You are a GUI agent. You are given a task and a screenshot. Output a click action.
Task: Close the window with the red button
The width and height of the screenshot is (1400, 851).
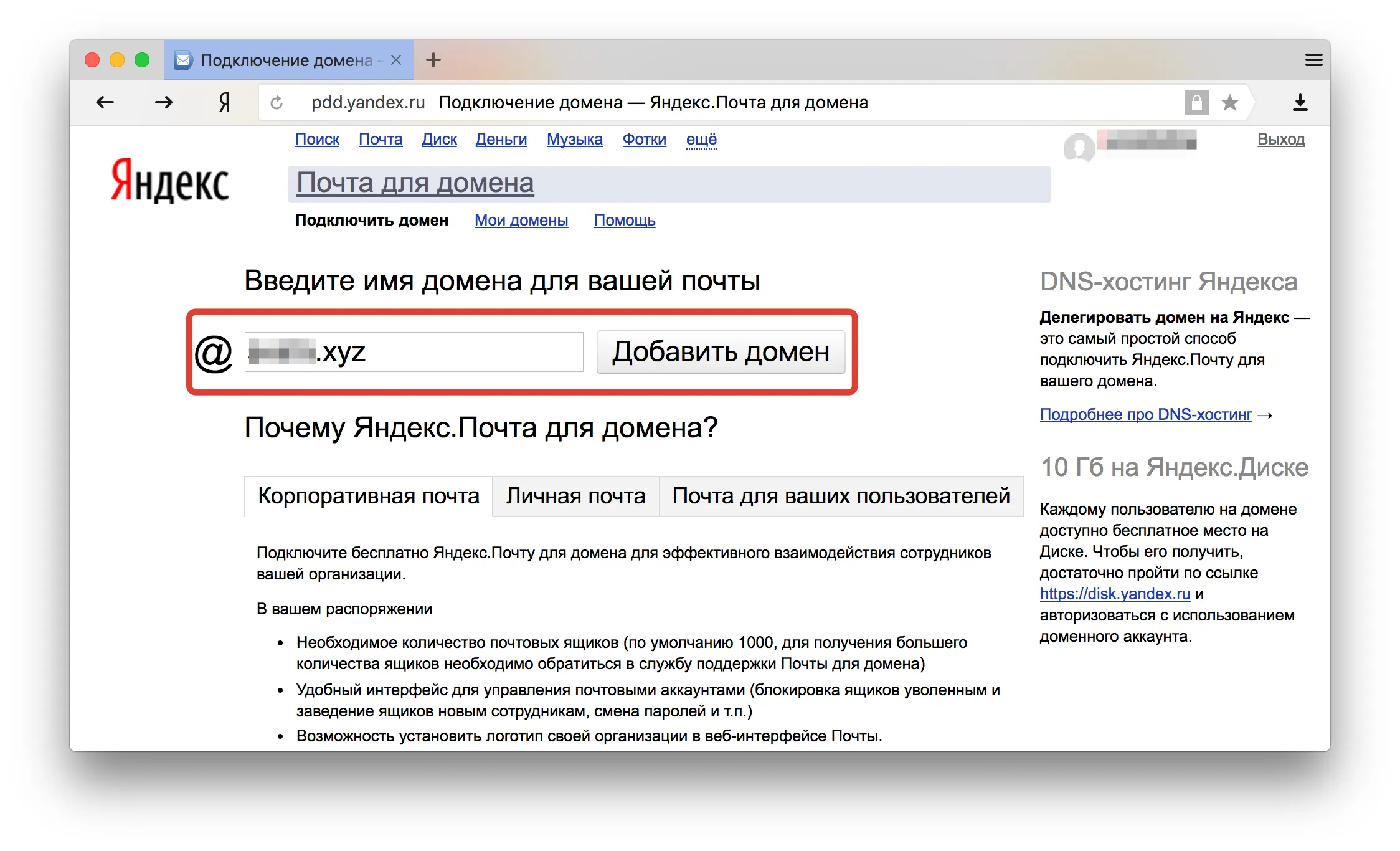(92, 60)
